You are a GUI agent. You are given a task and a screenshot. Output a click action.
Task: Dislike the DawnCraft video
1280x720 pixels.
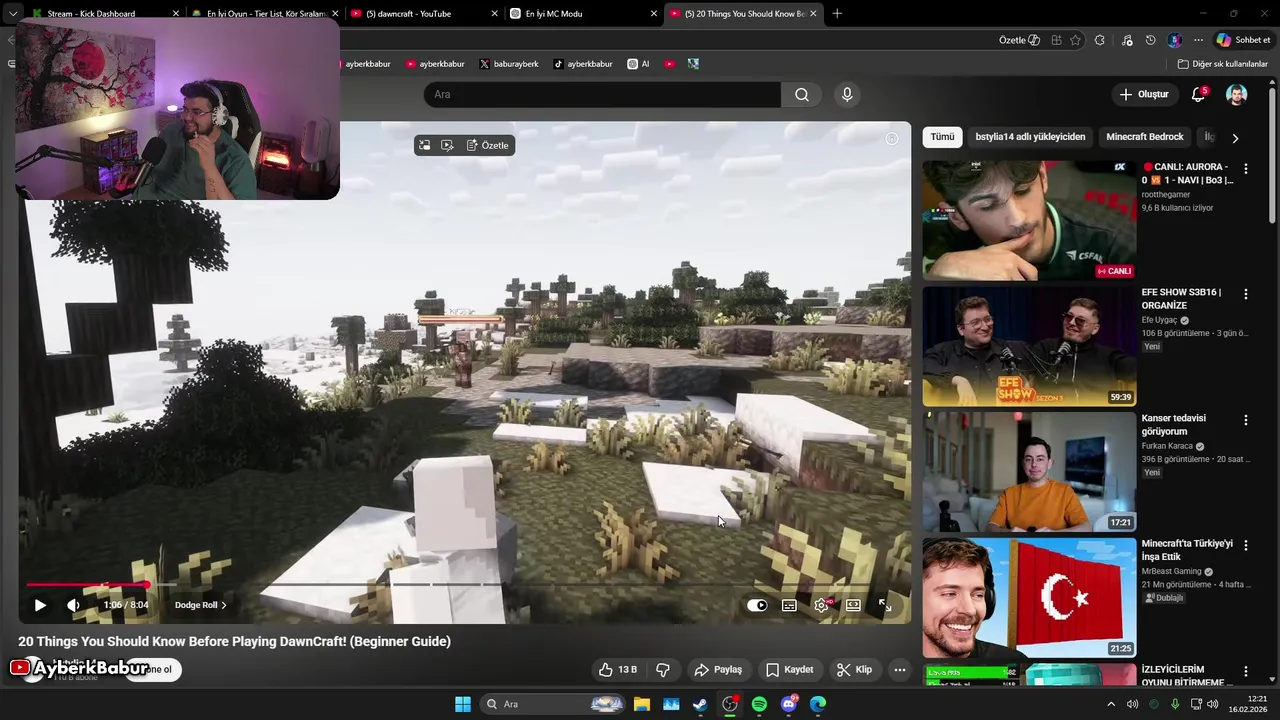tap(663, 670)
